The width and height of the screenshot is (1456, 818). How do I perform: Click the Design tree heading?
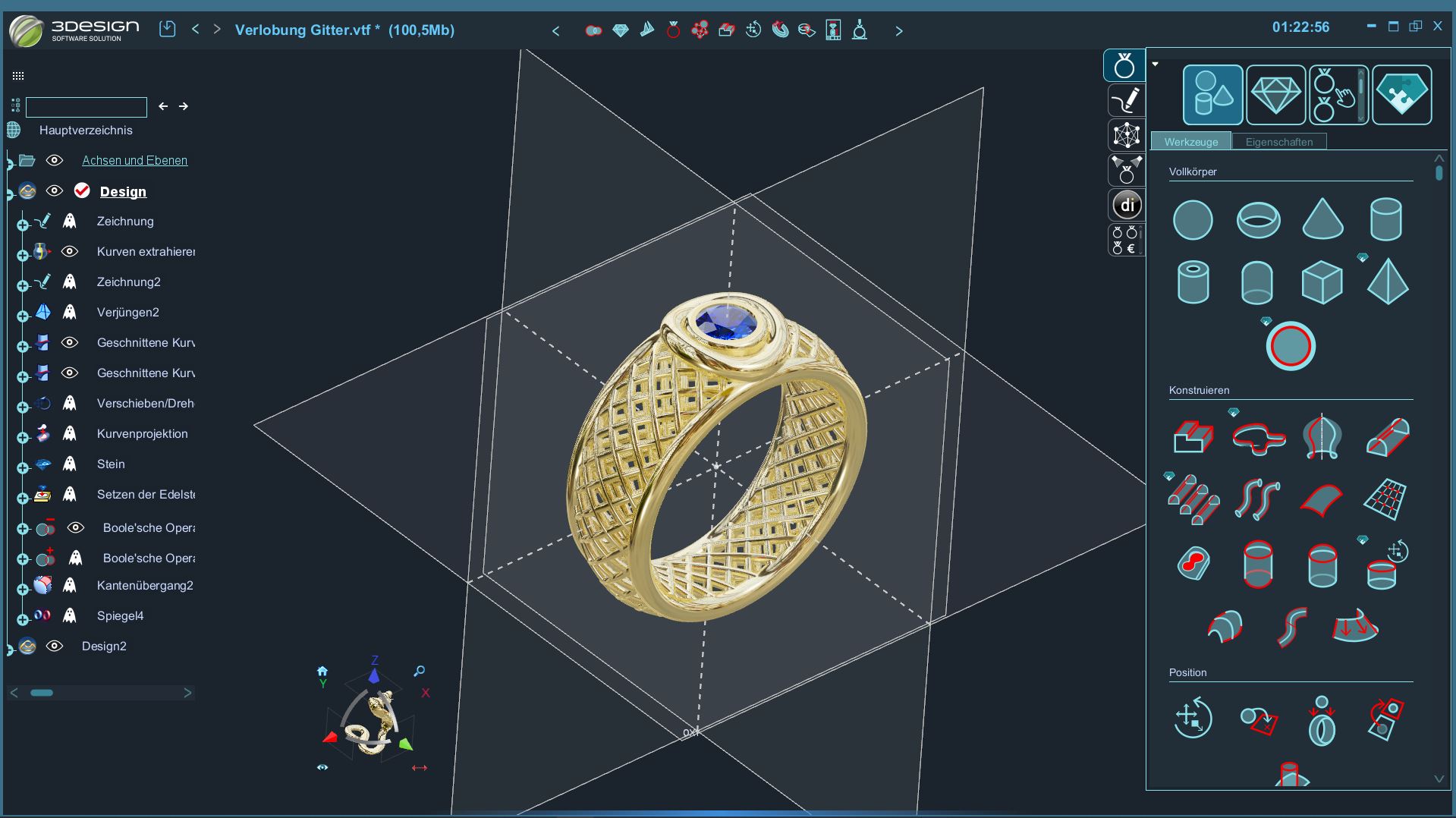tap(123, 191)
